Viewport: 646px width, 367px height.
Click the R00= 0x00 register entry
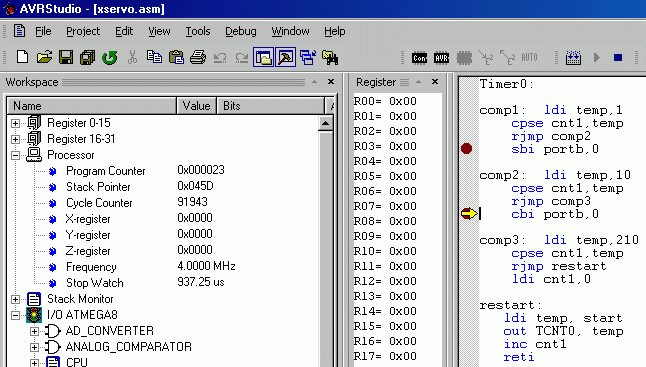click(385, 101)
